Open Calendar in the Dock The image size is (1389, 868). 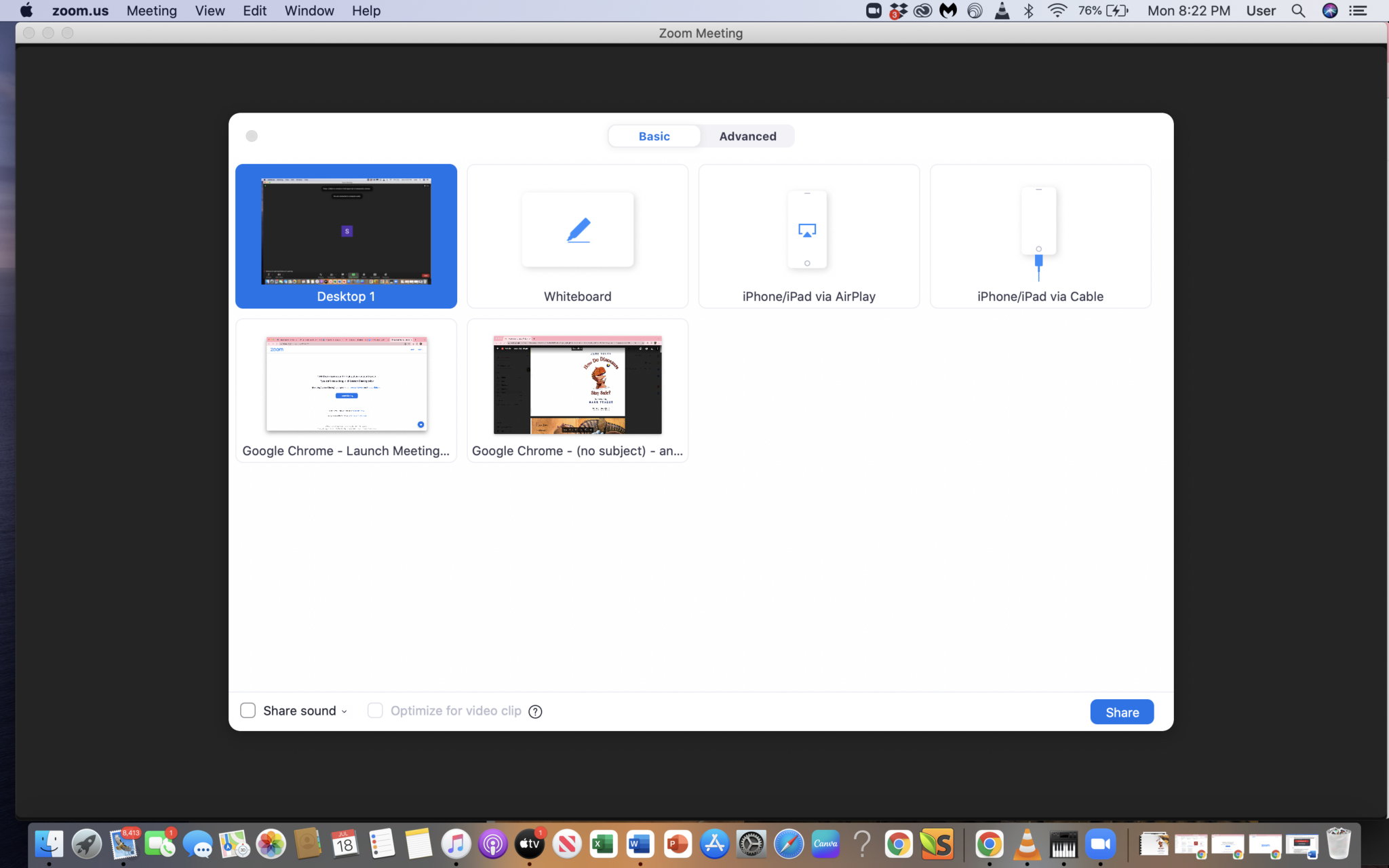point(345,844)
